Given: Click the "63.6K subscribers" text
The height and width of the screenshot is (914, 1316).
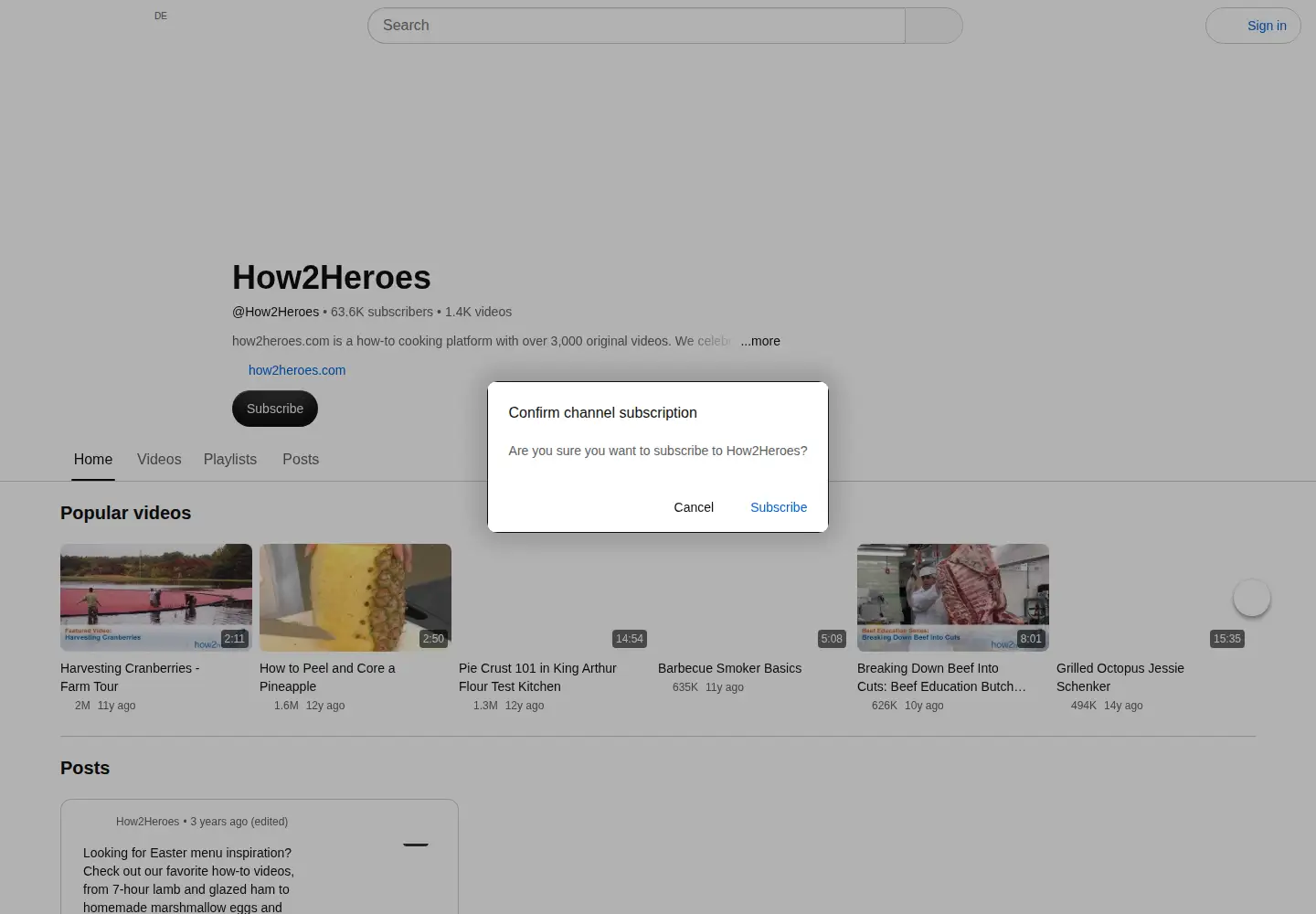Looking at the screenshot, I should tap(382, 312).
